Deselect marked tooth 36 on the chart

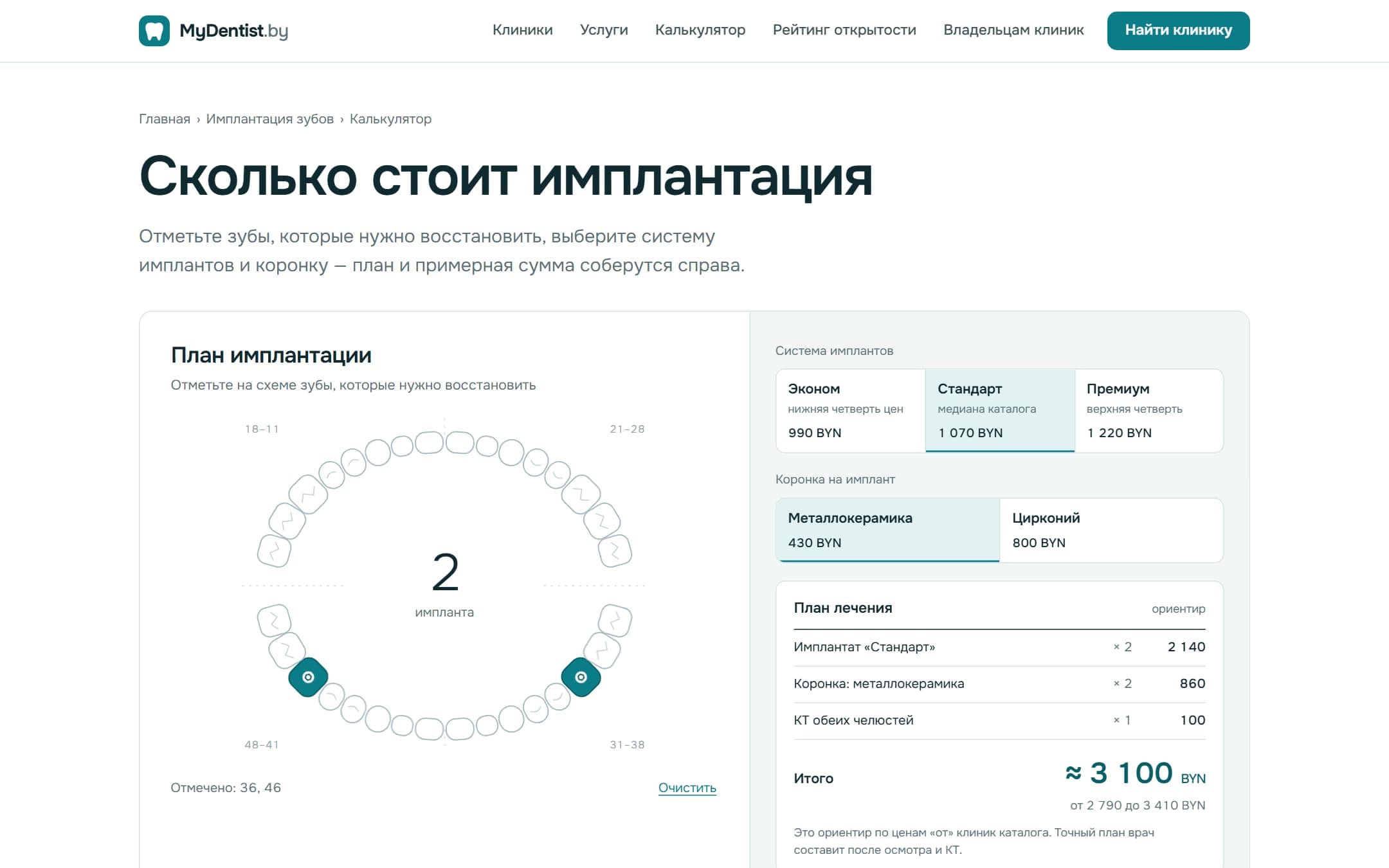pyautogui.click(x=581, y=677)
